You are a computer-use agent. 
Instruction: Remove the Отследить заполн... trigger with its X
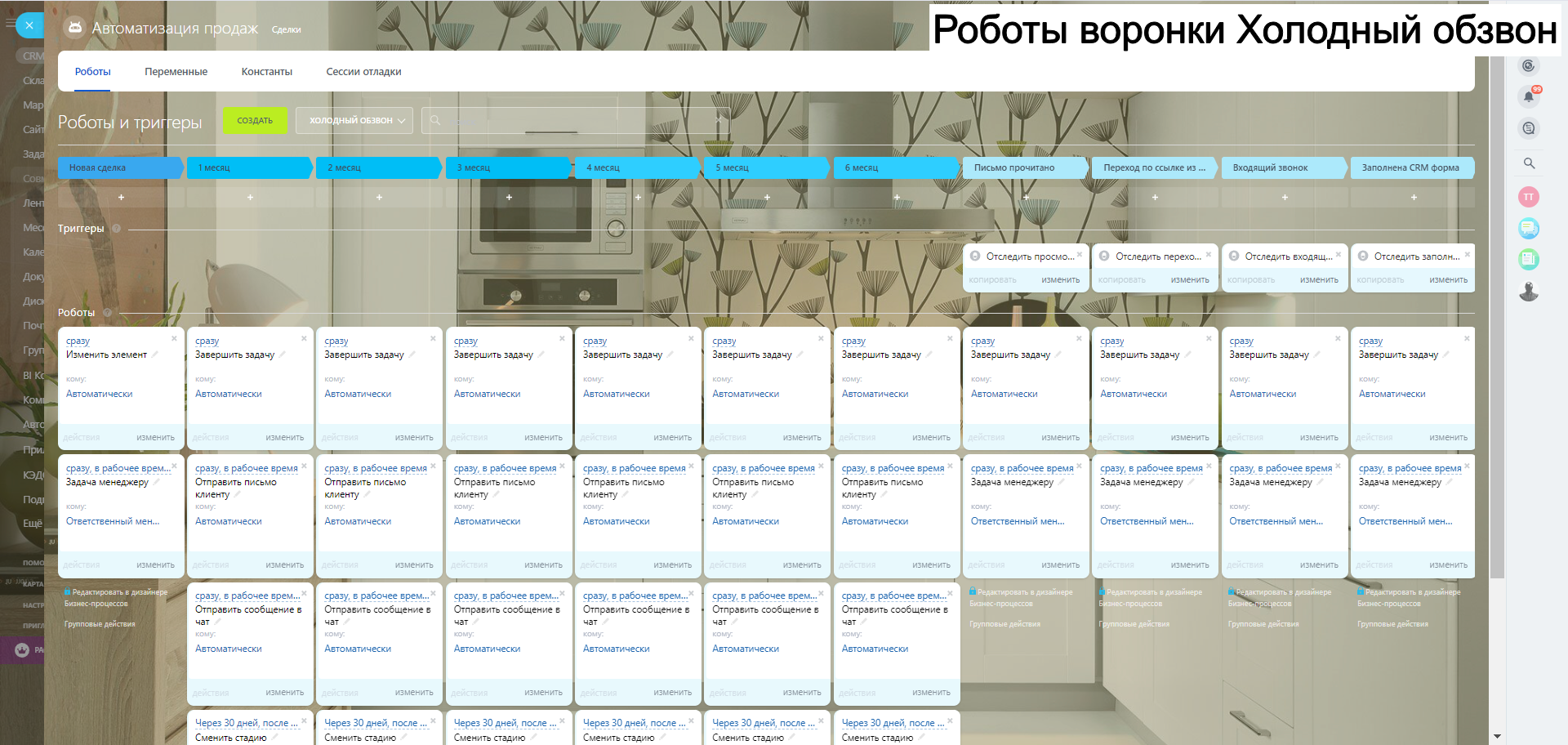[1468, 254]
